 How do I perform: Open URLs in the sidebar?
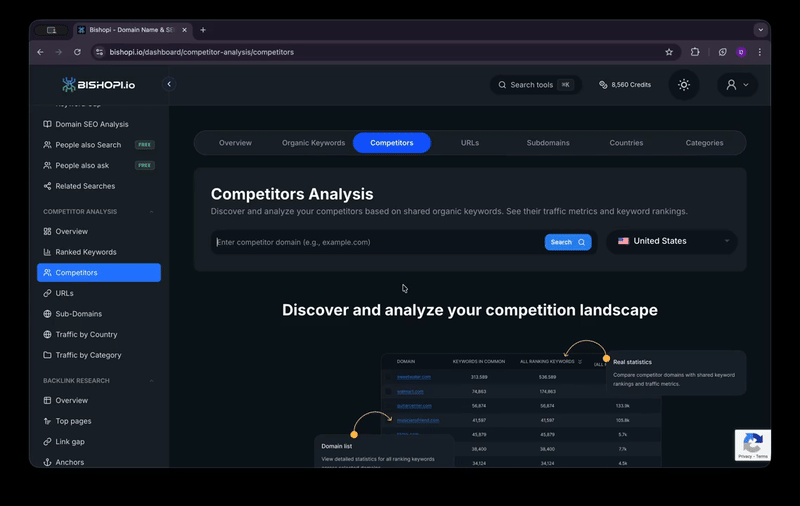[x=64, y=293]
